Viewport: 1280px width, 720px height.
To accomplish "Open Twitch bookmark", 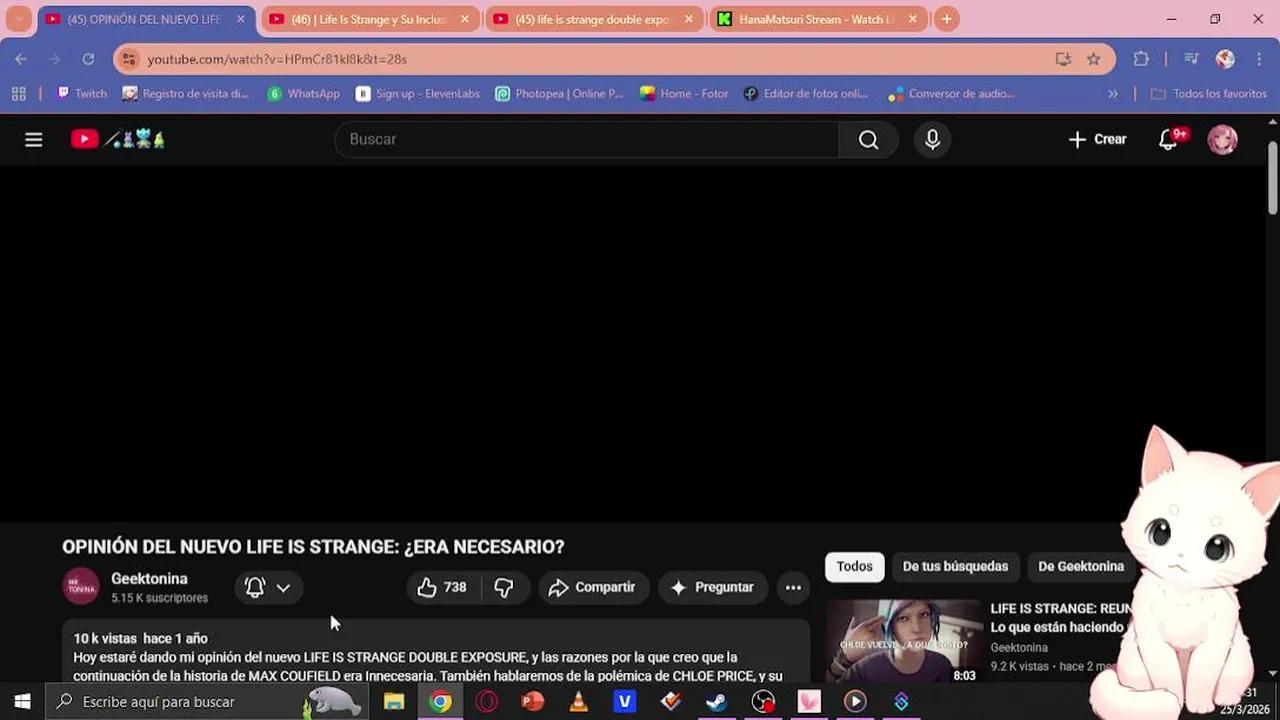I will pyautogui.click(x=82, y=93).
